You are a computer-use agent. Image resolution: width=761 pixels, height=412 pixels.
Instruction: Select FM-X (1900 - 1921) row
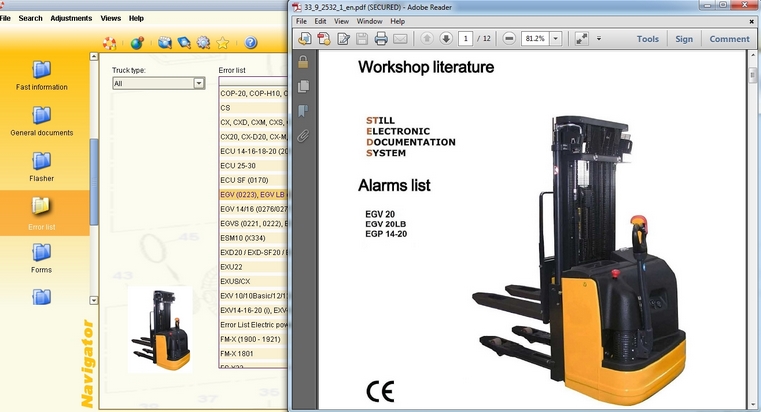pyautogui.click(x=253, y=339)
